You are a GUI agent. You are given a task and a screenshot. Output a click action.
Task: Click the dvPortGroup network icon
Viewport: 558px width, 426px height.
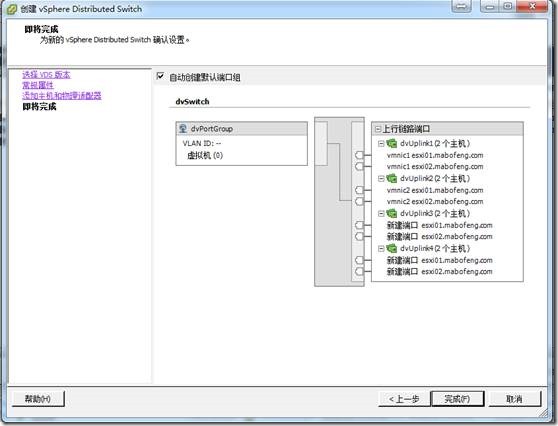pyautogui.click(x=183, y=128)
